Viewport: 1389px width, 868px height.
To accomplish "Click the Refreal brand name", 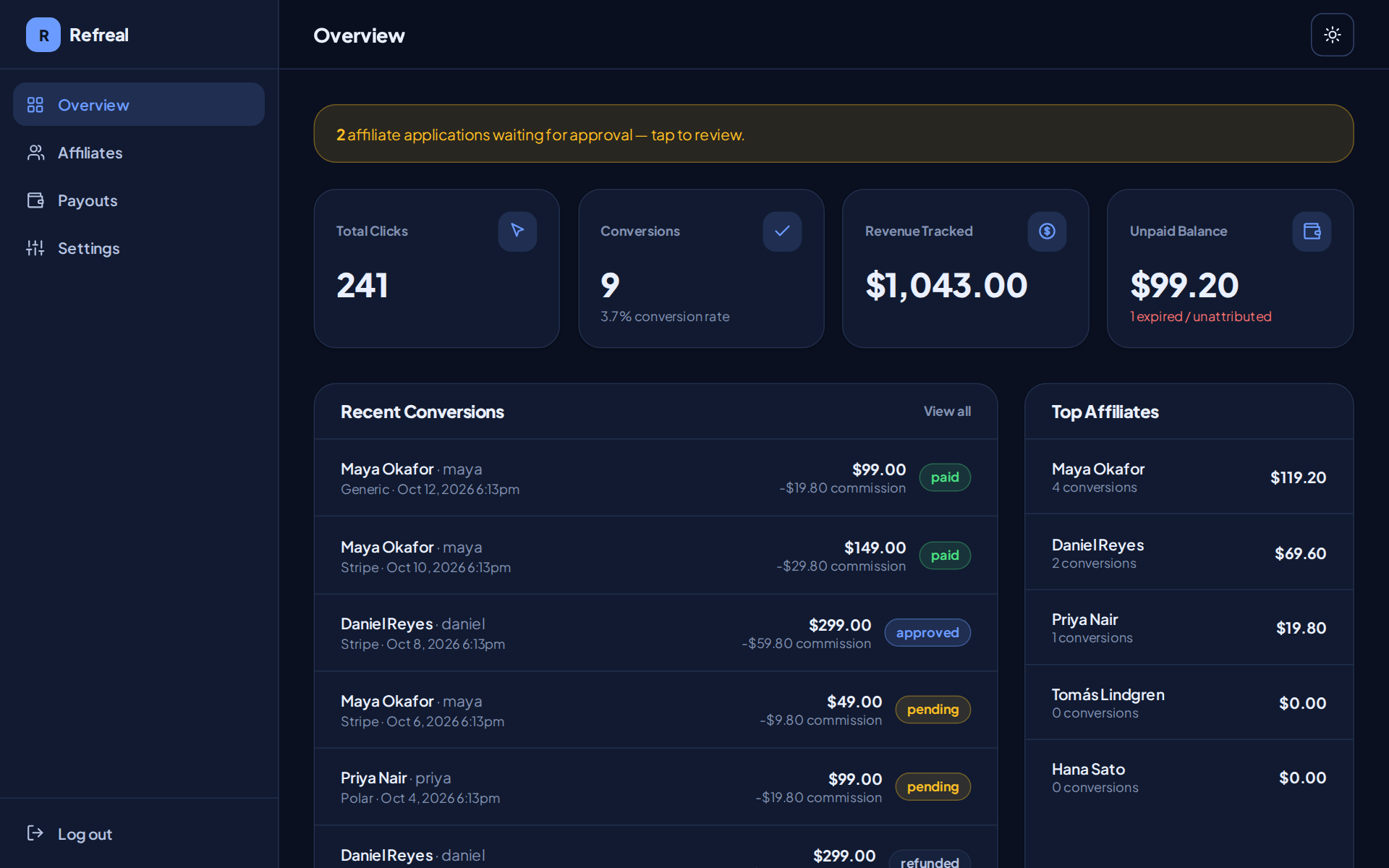I will click(99, 35).
